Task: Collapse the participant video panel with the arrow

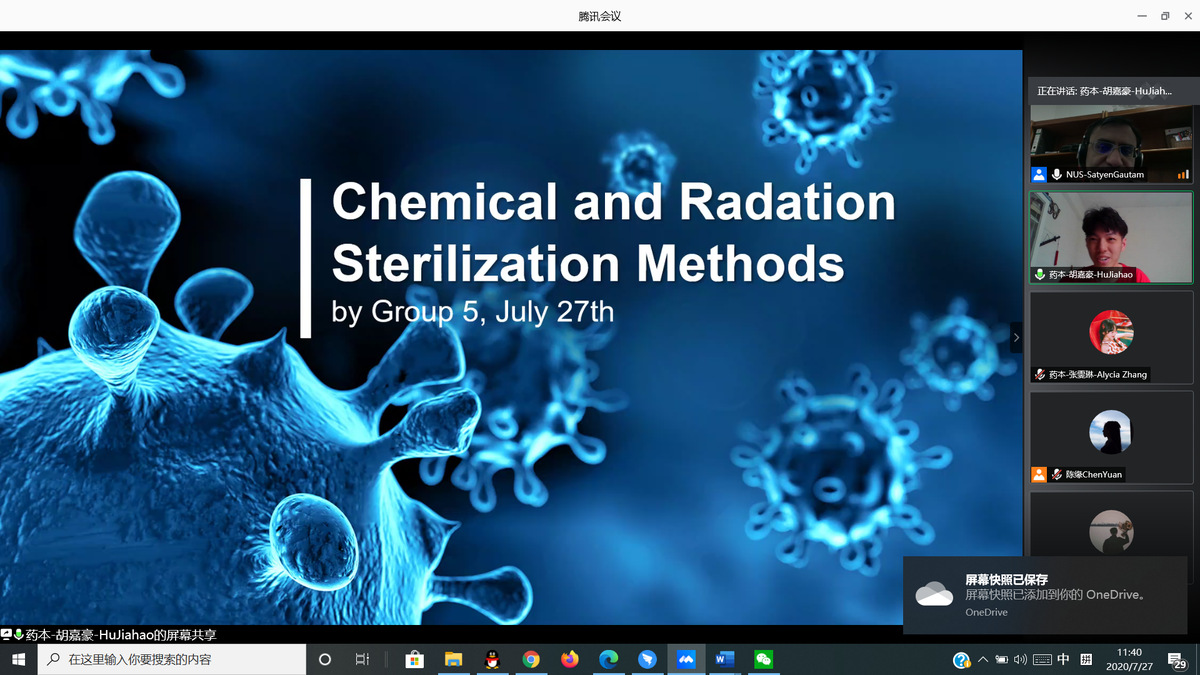Action: point(1016,337)
